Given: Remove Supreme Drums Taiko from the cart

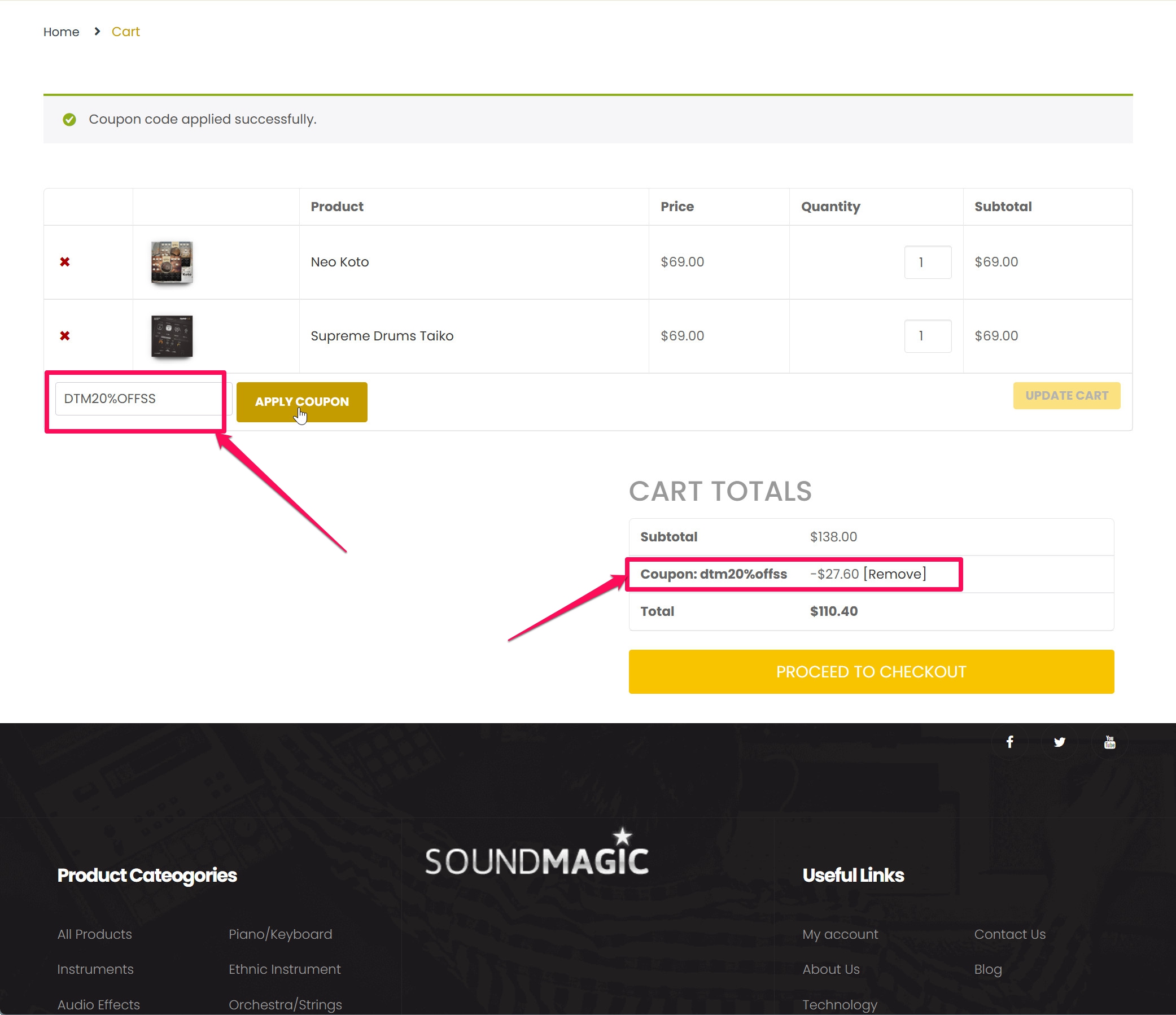Looking at the screenshot, I should 65,336.
